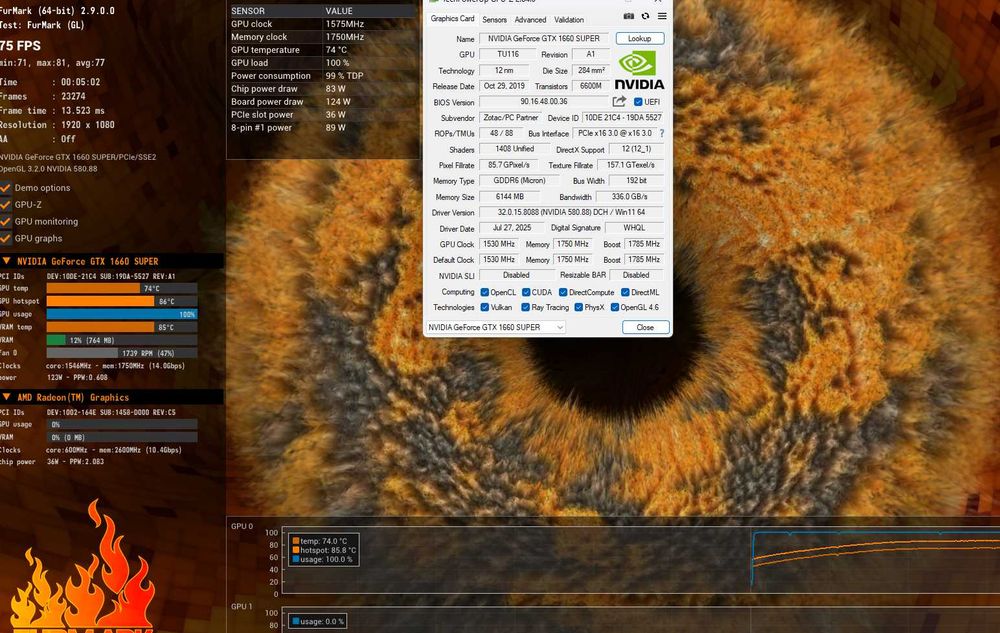Click the GPU-Z refresh icon
This screenshot has width=1000, height=633.
(645, 16)
